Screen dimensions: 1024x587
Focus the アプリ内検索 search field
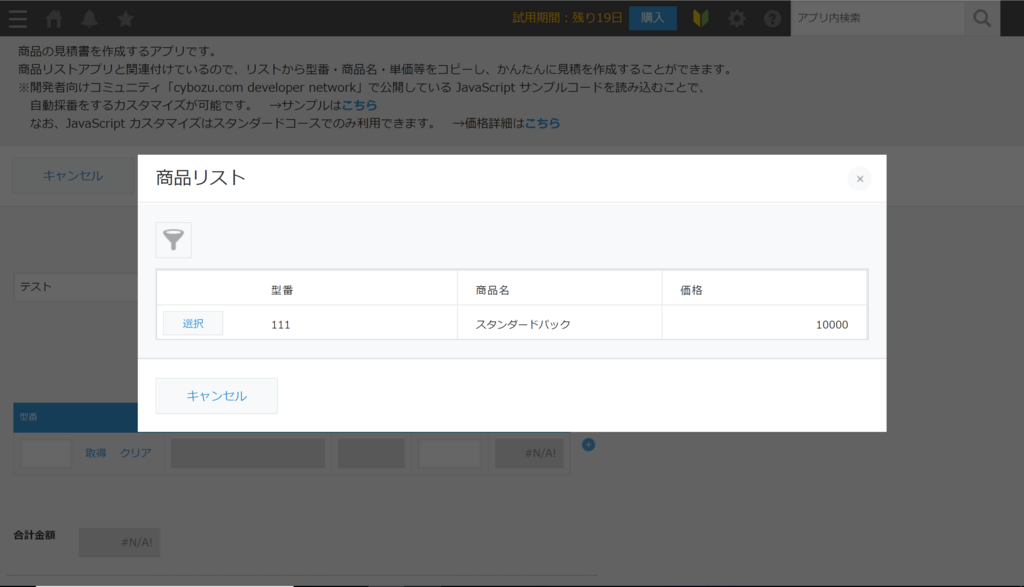(877, 18)
